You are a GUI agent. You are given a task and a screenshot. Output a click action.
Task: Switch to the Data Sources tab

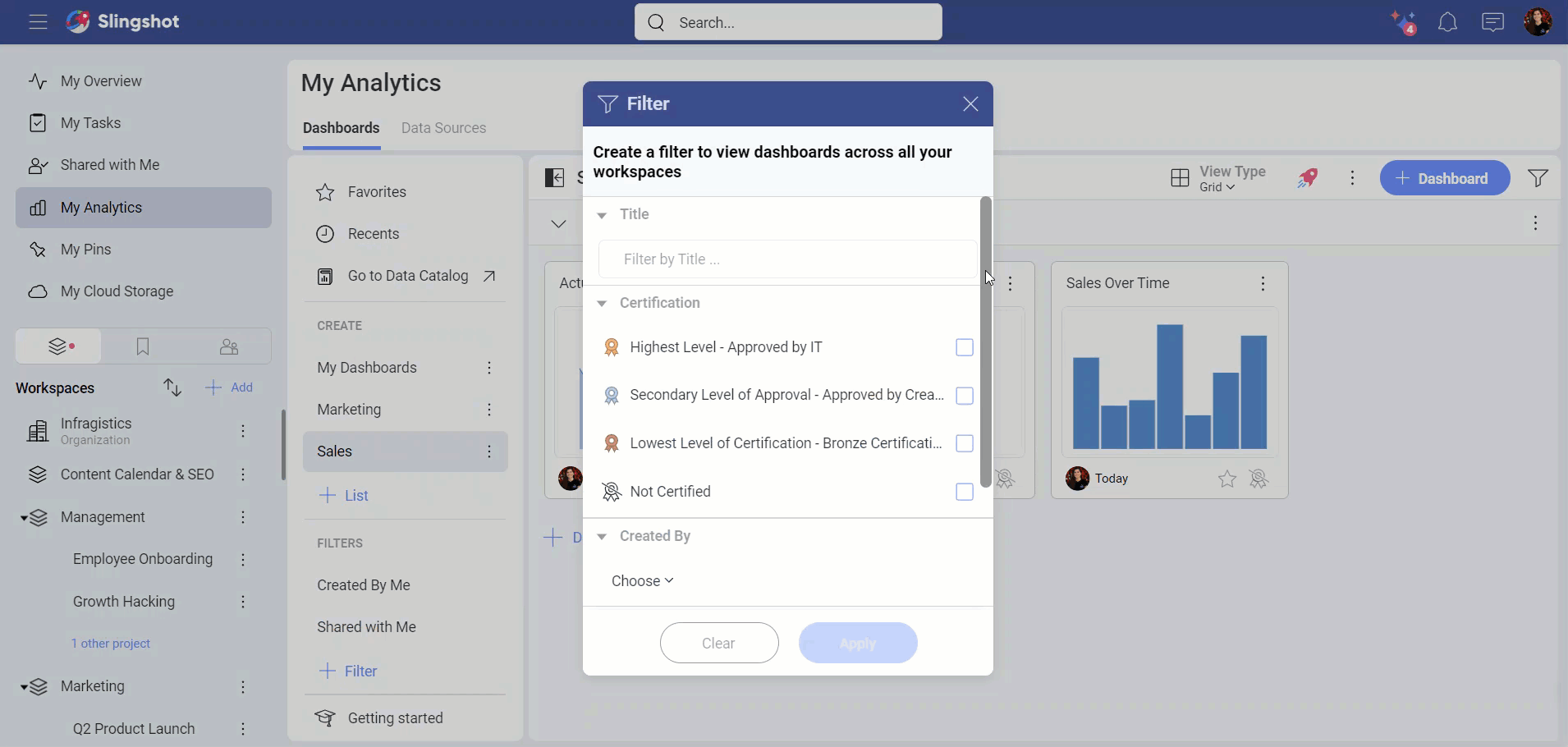coord(443,128)
